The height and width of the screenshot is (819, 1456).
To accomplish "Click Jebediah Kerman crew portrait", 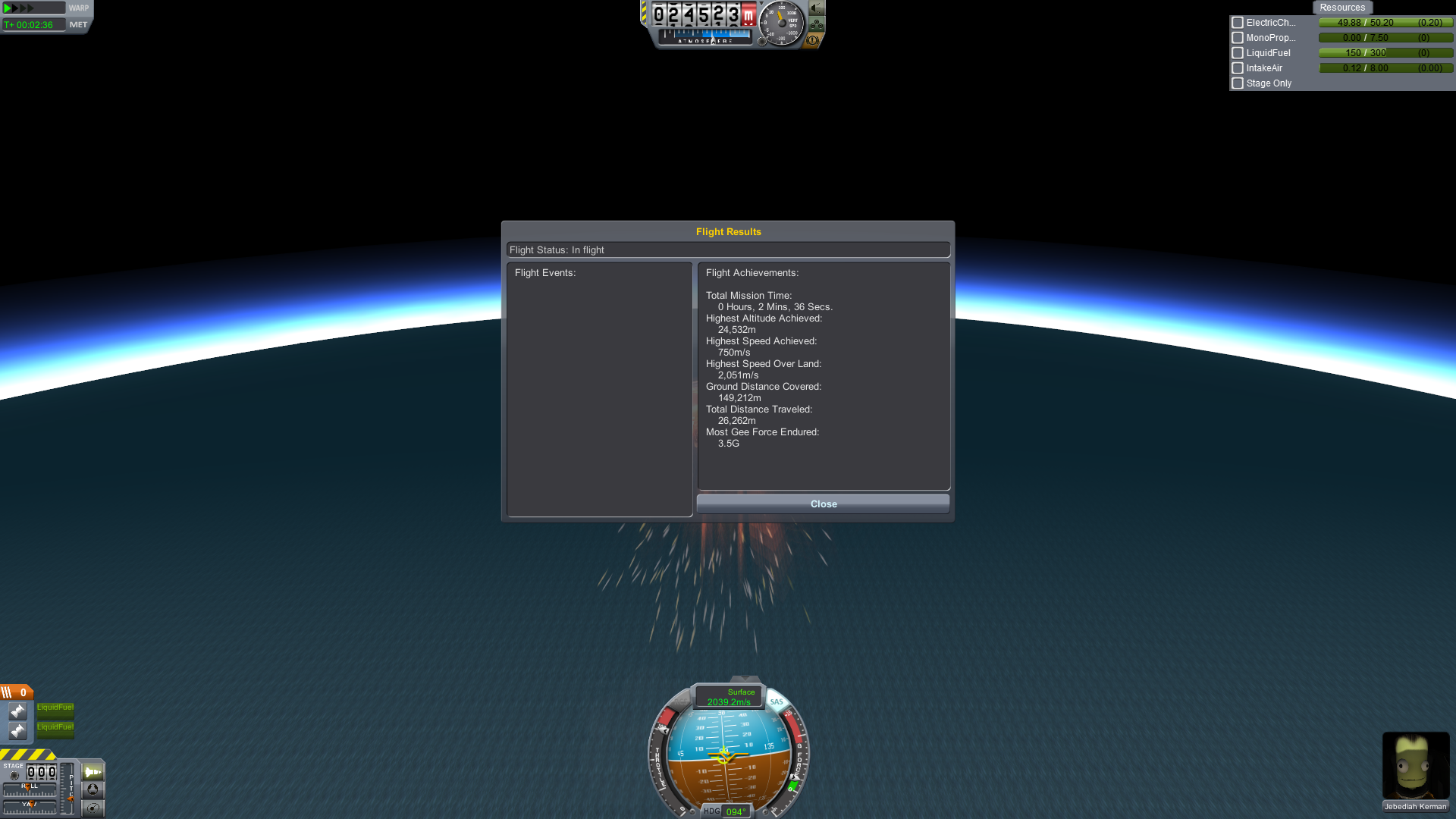I will click(1415, 766).
